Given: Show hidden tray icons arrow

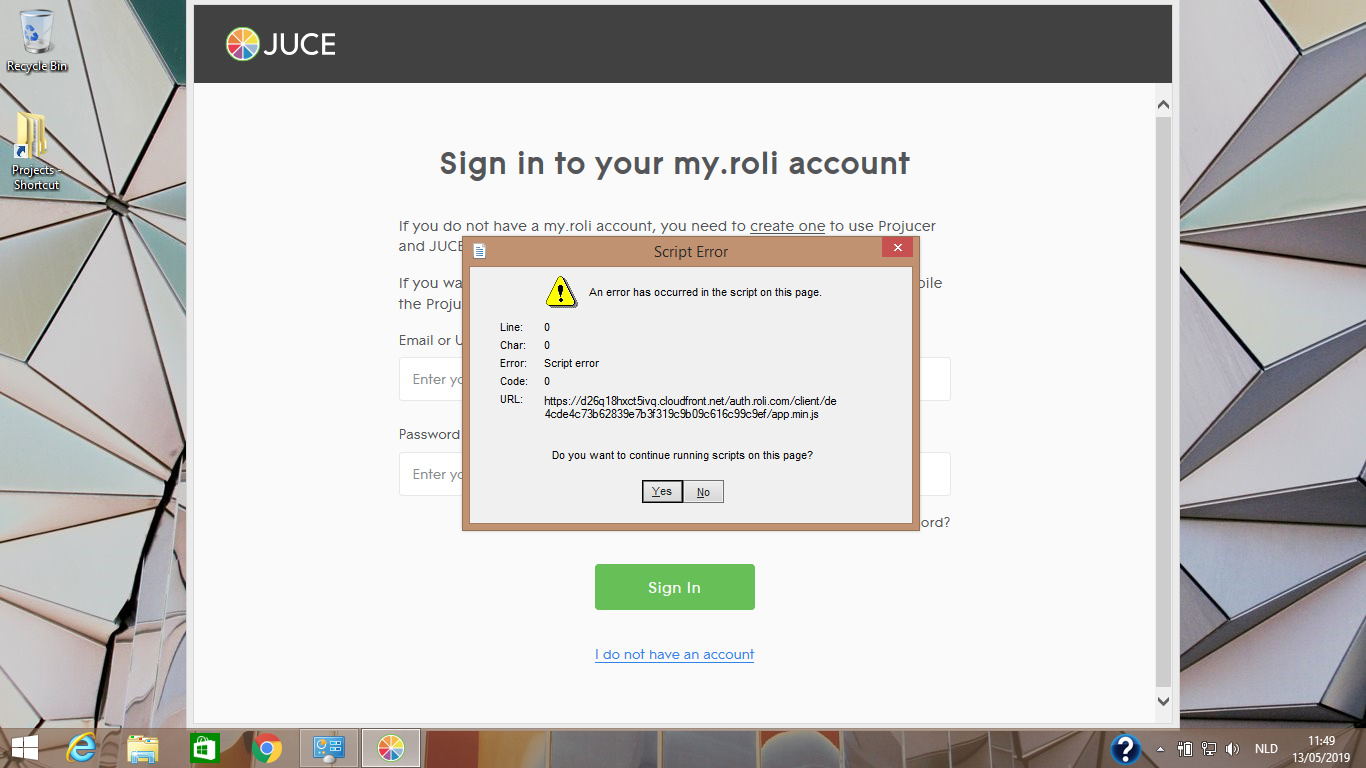Looking at the screenshot, I should pos(1160,749).
